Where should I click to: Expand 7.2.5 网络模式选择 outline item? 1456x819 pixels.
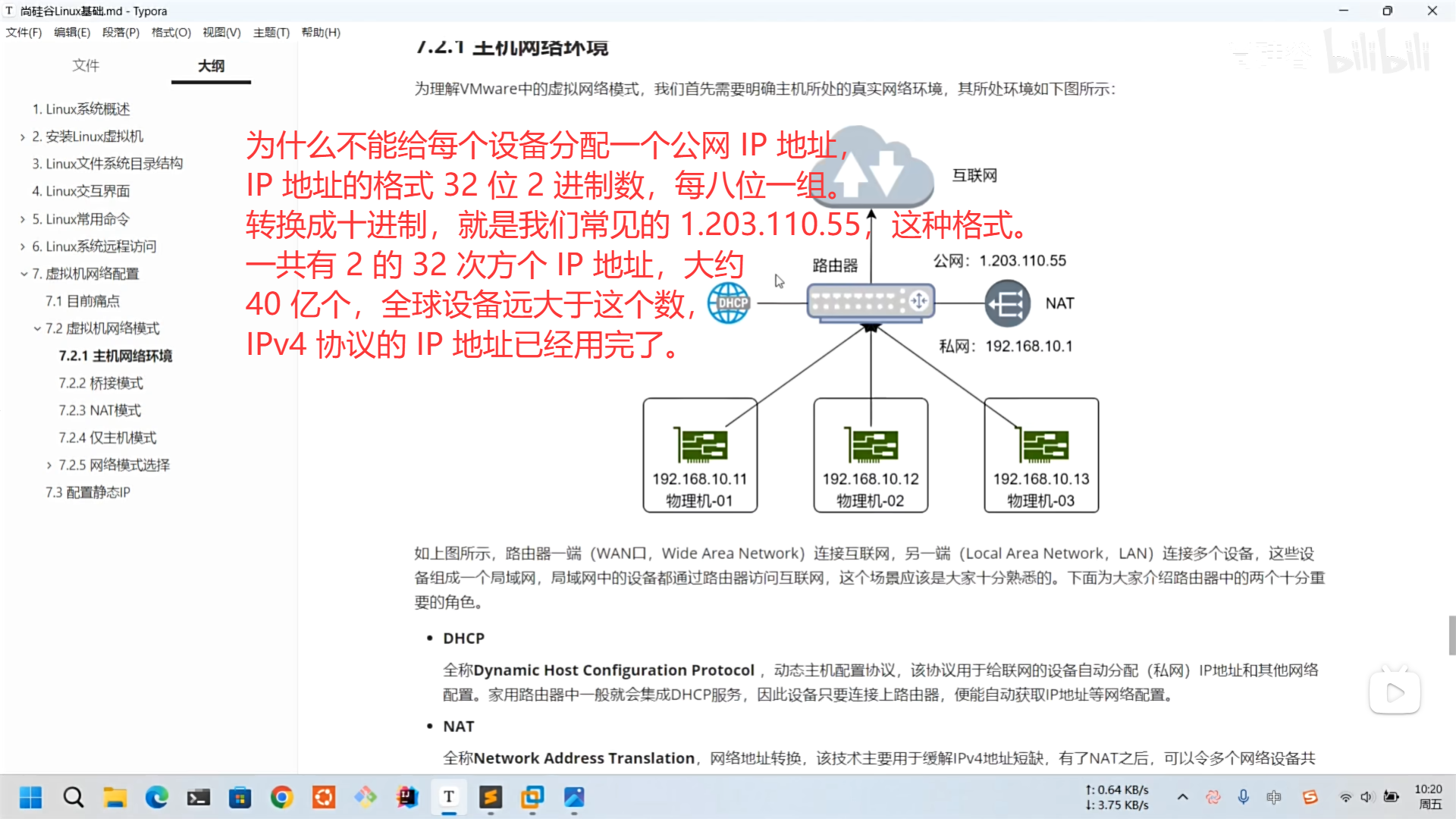tap(49, 466)
